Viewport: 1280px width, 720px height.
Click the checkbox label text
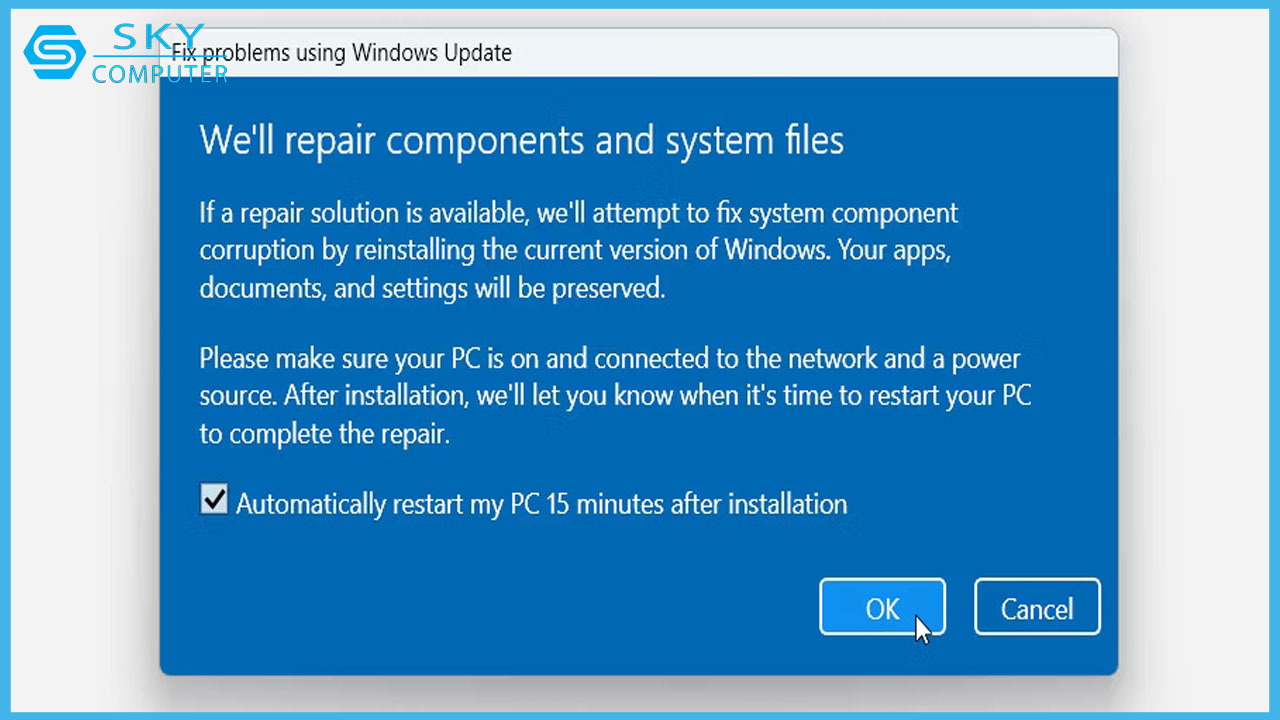(x=540, y=503)
